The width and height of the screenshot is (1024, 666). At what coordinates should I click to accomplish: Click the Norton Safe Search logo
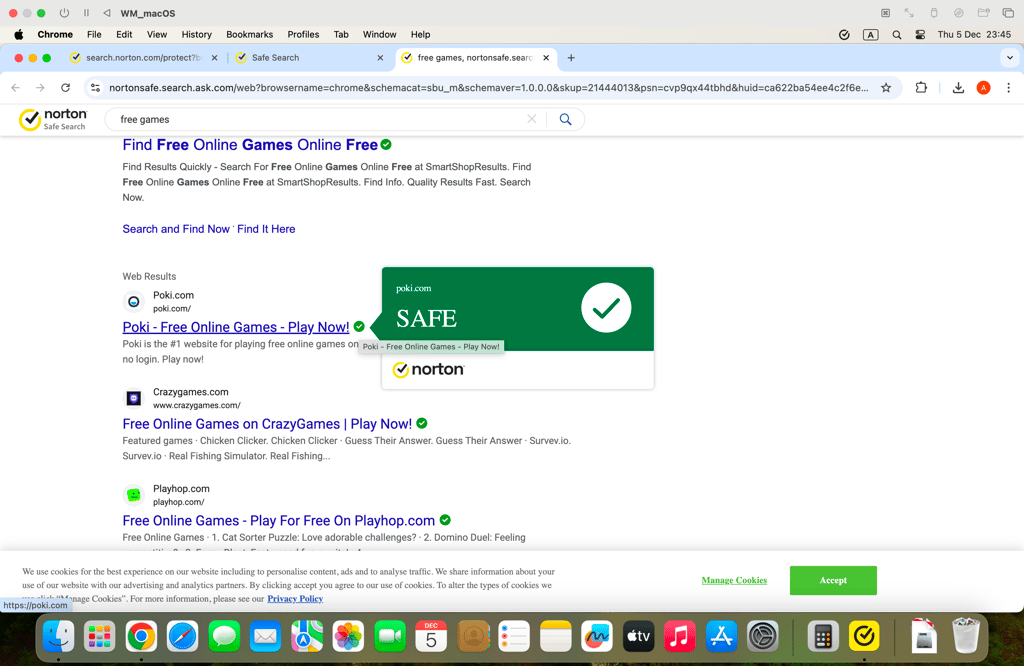click(x=53, y=119)
